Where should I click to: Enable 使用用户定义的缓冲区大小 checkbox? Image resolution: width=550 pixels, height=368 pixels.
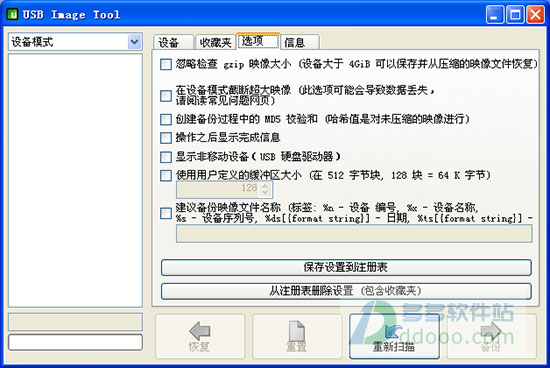(166, 175)
